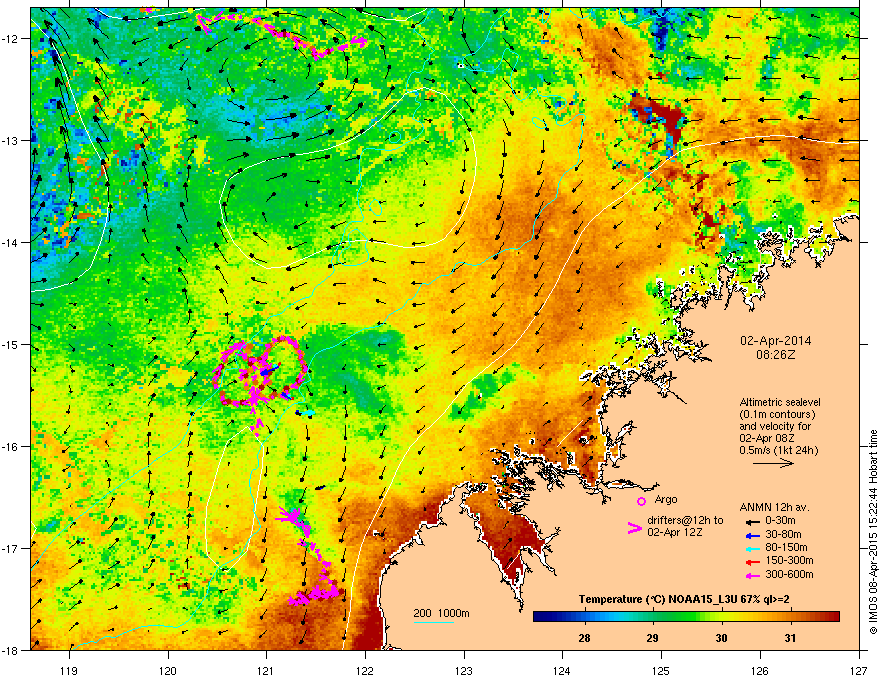Click the temperature color bar
Viewport: 880px width, 680px height.
click(x=686, y=617)
